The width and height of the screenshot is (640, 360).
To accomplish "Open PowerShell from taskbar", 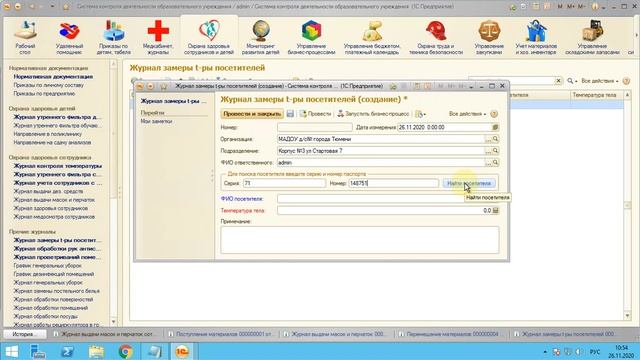I will (67, 351).
